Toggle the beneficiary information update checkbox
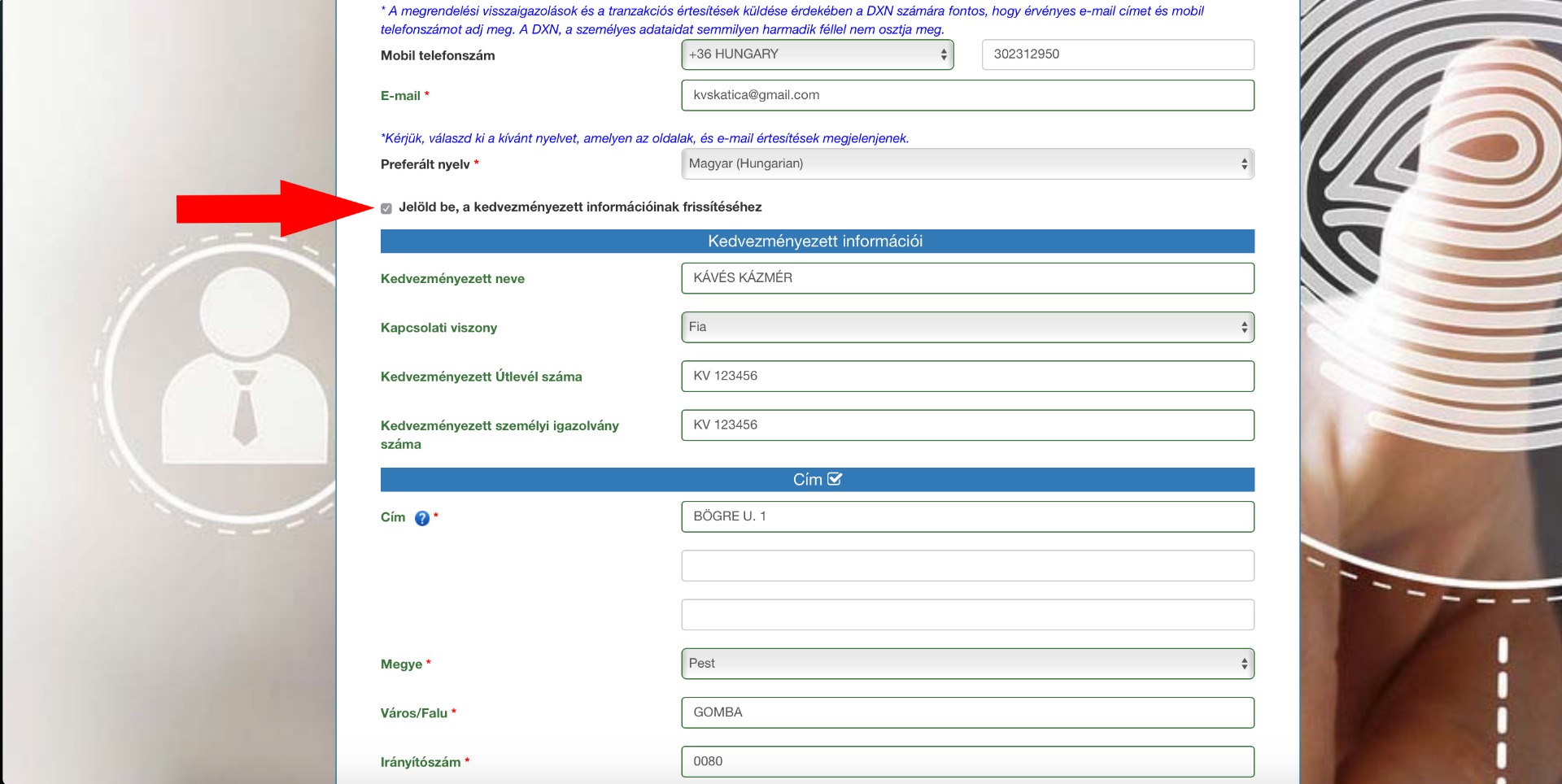 [386, 208]
